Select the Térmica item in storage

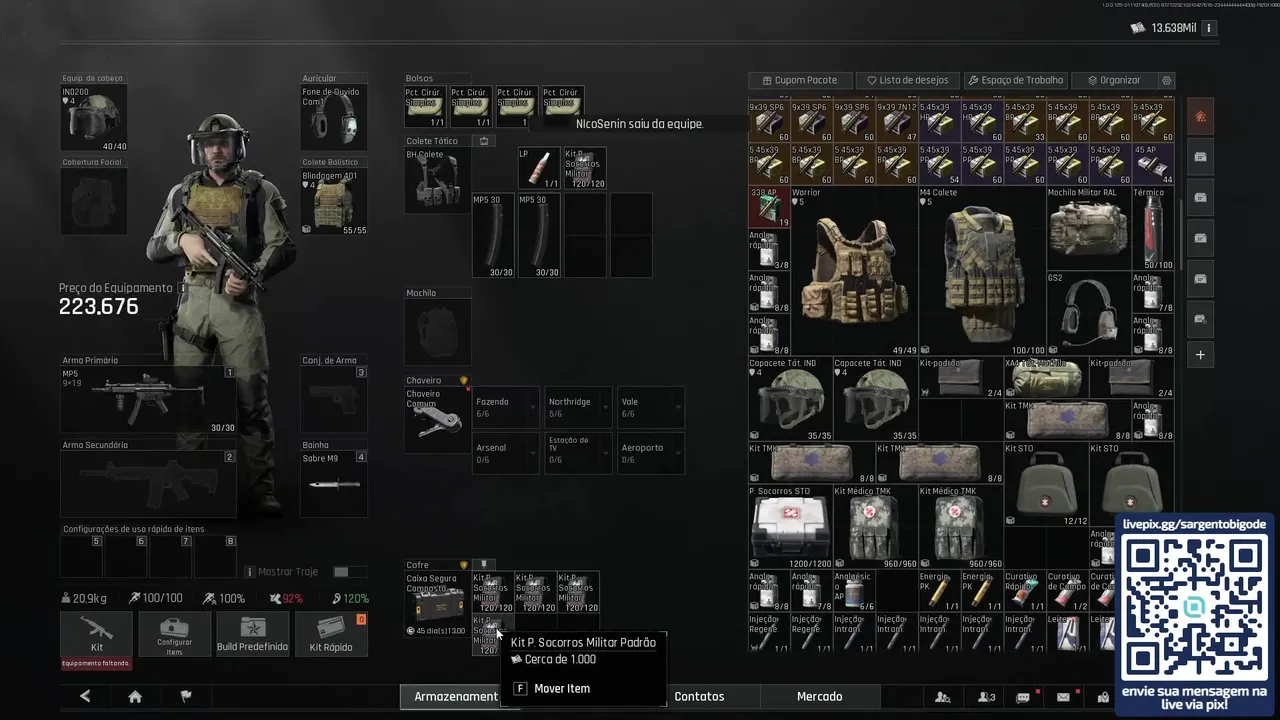click(x=1153, y=227)
